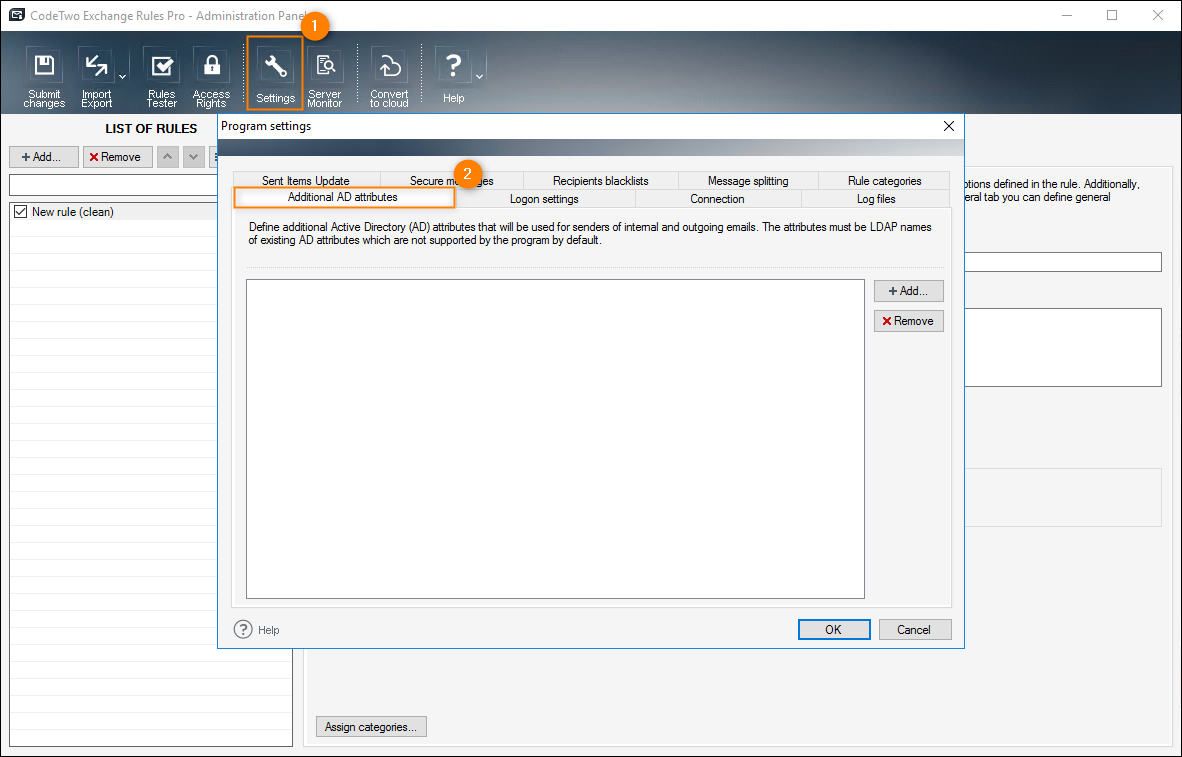
Task: Cancel the Program settings dialog
Action: 914,630
